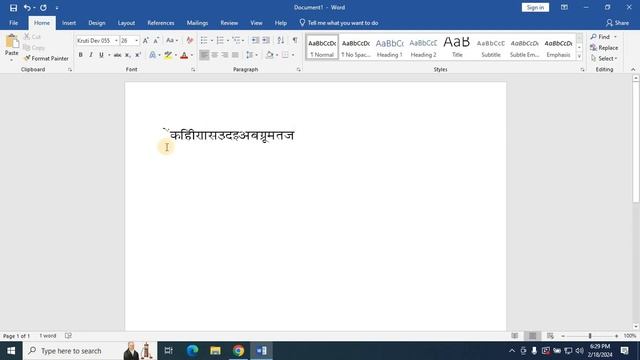Redo the last action
The width and height of the screenshot is (640, 360).
click(x=43, y=8)
